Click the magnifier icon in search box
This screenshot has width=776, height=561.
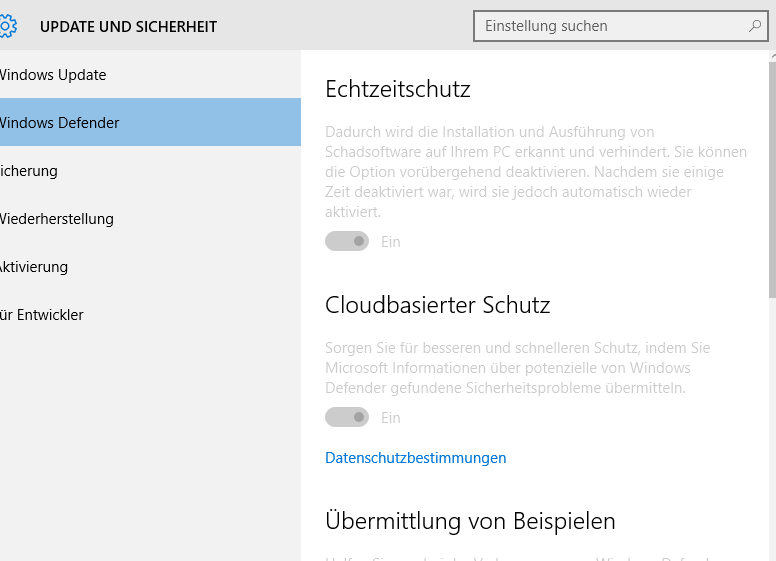pyautogui.click(x=755, y=26)
